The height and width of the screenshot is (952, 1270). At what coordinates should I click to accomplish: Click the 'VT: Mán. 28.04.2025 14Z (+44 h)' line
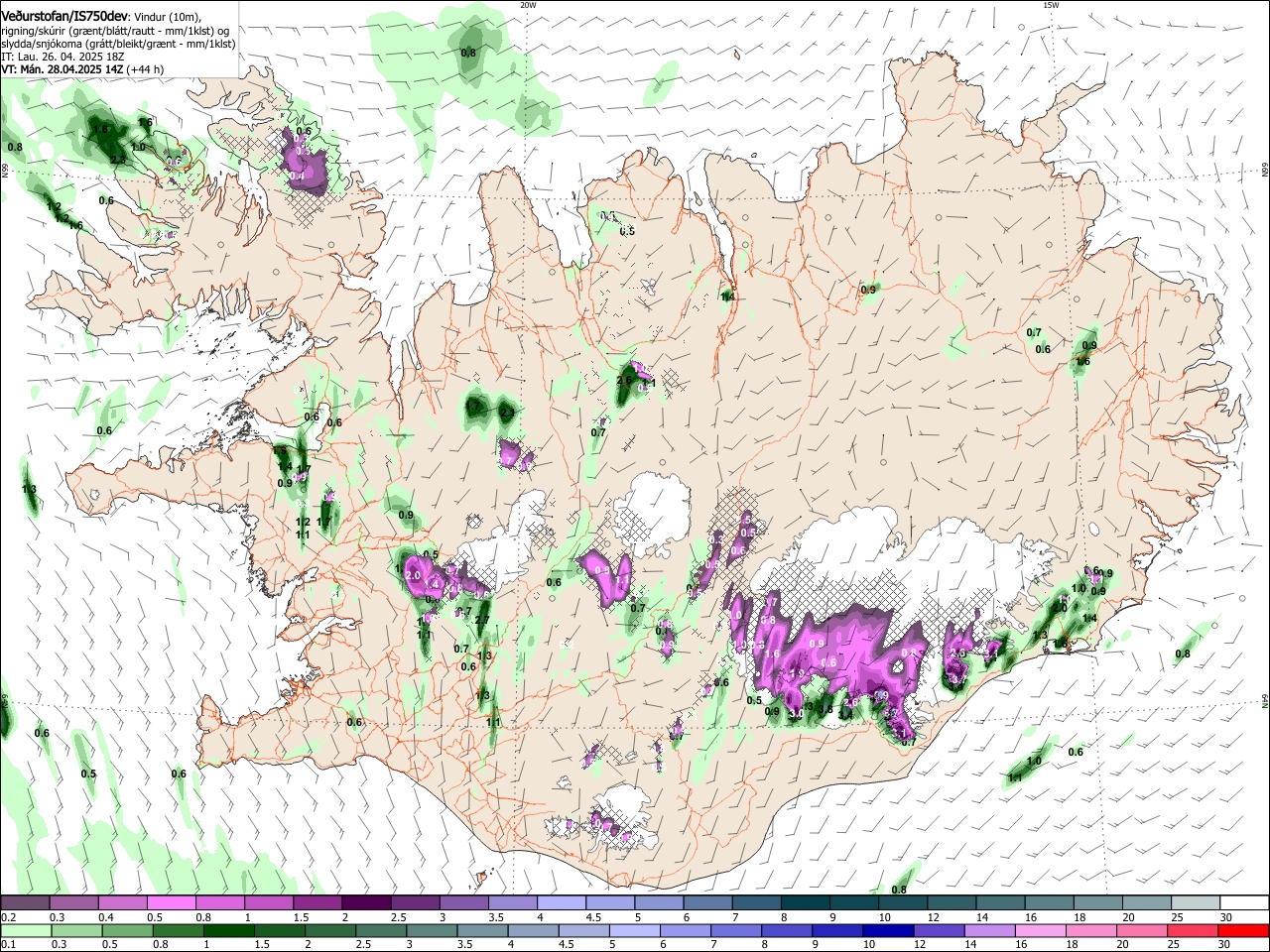tap(82, 69)
